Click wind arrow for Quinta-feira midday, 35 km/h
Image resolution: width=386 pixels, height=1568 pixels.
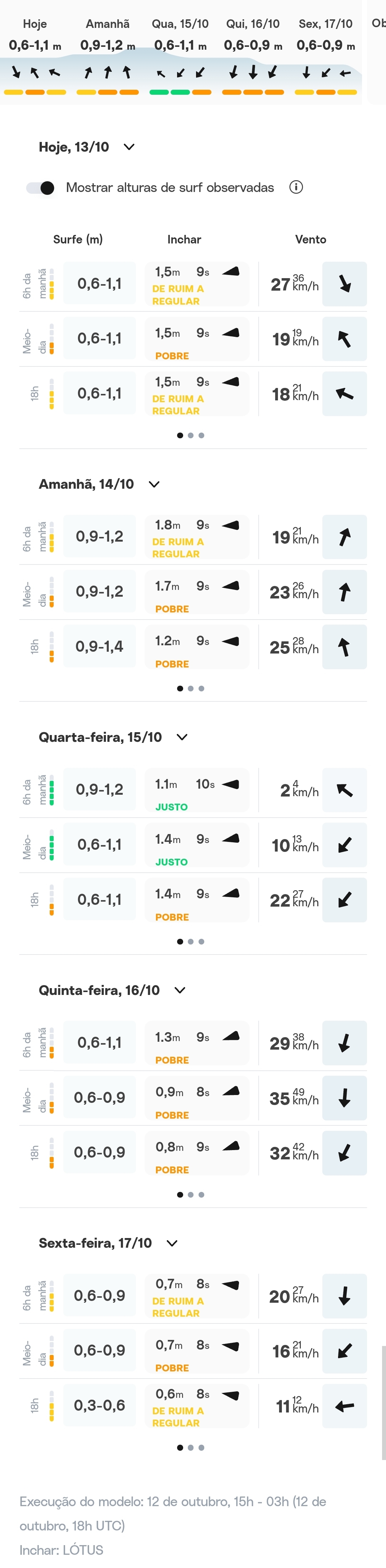345,1098
